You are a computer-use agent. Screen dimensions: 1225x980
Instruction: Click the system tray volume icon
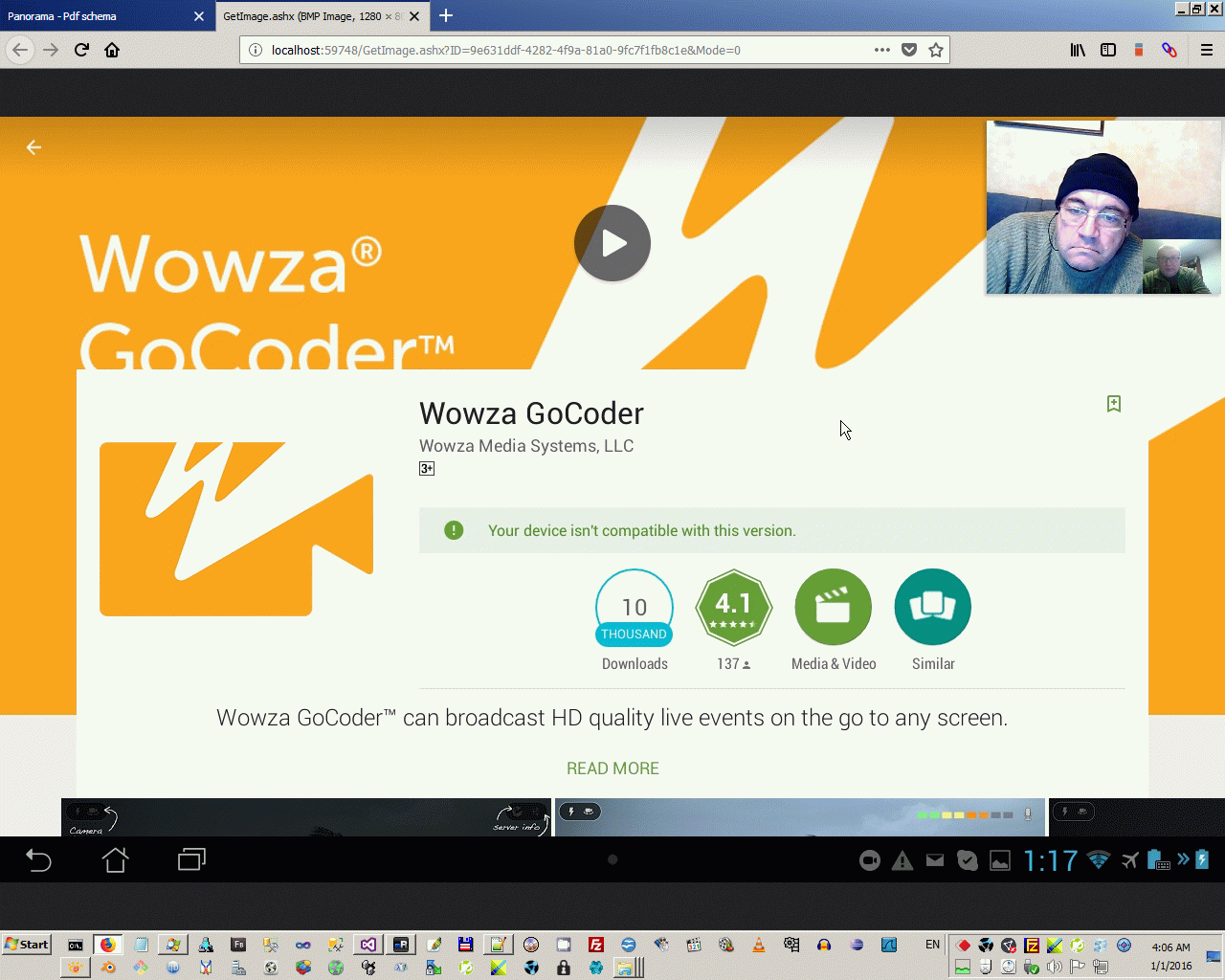click(x=1055, y=967)
